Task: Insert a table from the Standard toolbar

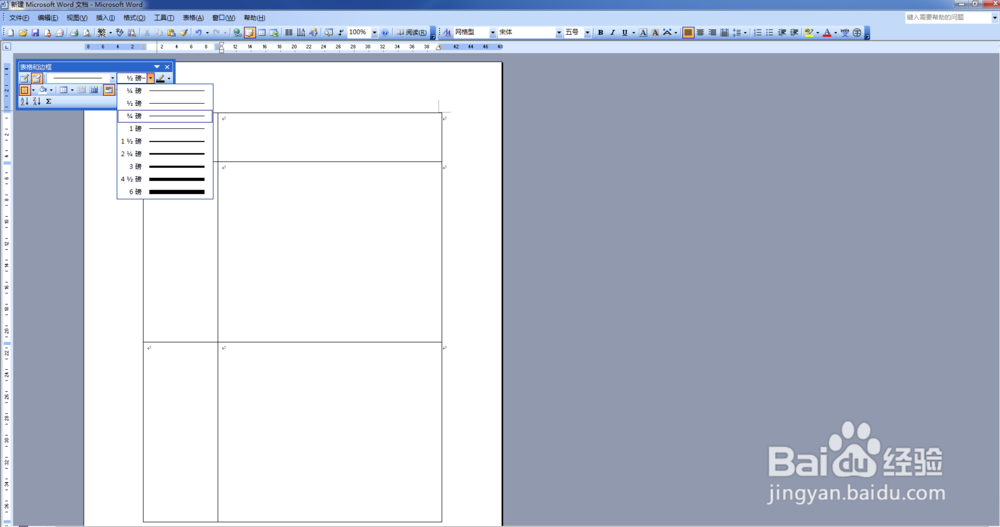Action: point(262,32)
